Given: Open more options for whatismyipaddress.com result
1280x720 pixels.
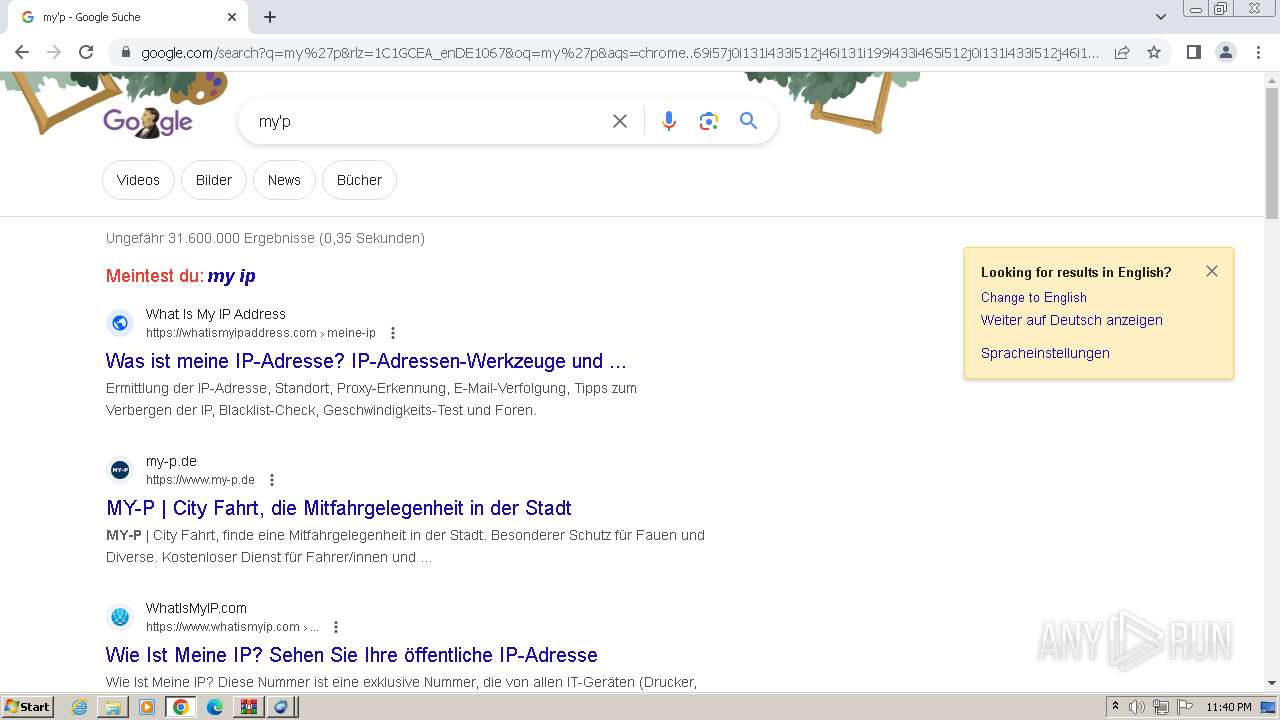Looking at the screenshot, I should click(393, 333).
